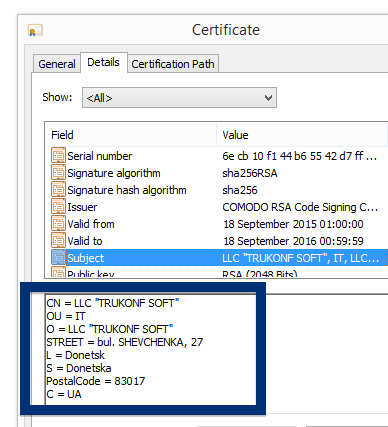Click the Signature algorithm field icon
Image resolution: width=388 pixels, height=427 pixels.
click(58, 173)
